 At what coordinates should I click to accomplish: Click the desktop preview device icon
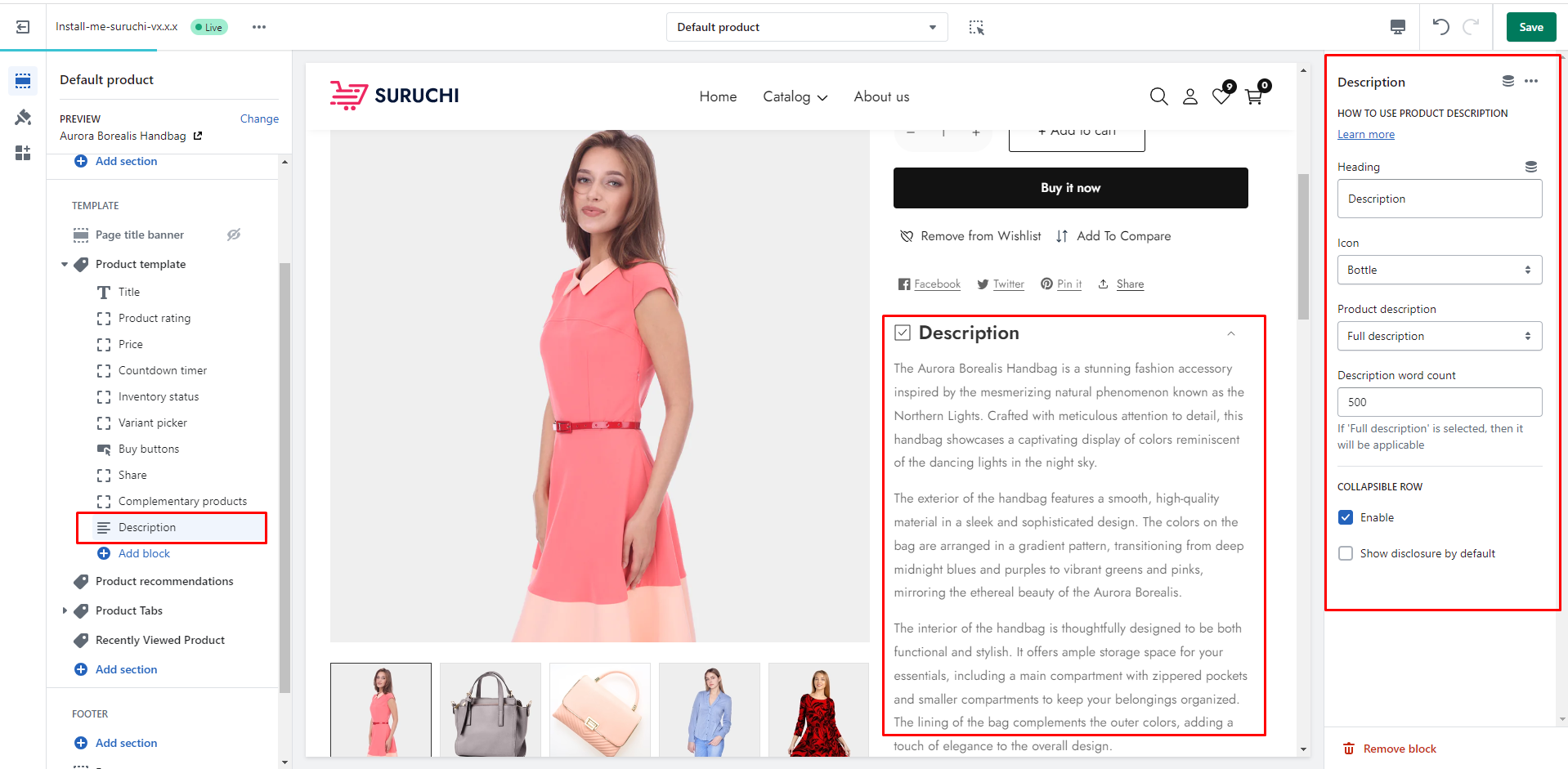pos(1397,27)
